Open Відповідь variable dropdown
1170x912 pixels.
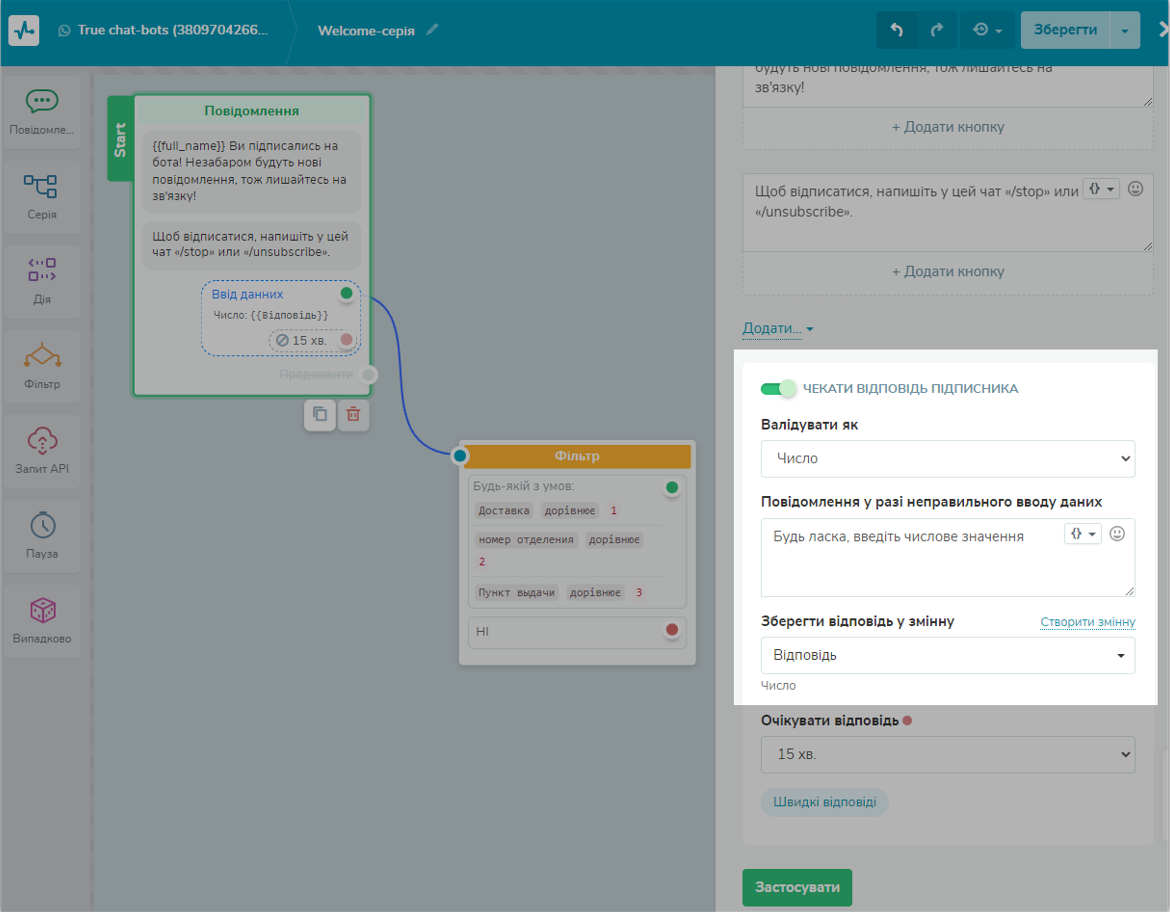click(948, 655)
